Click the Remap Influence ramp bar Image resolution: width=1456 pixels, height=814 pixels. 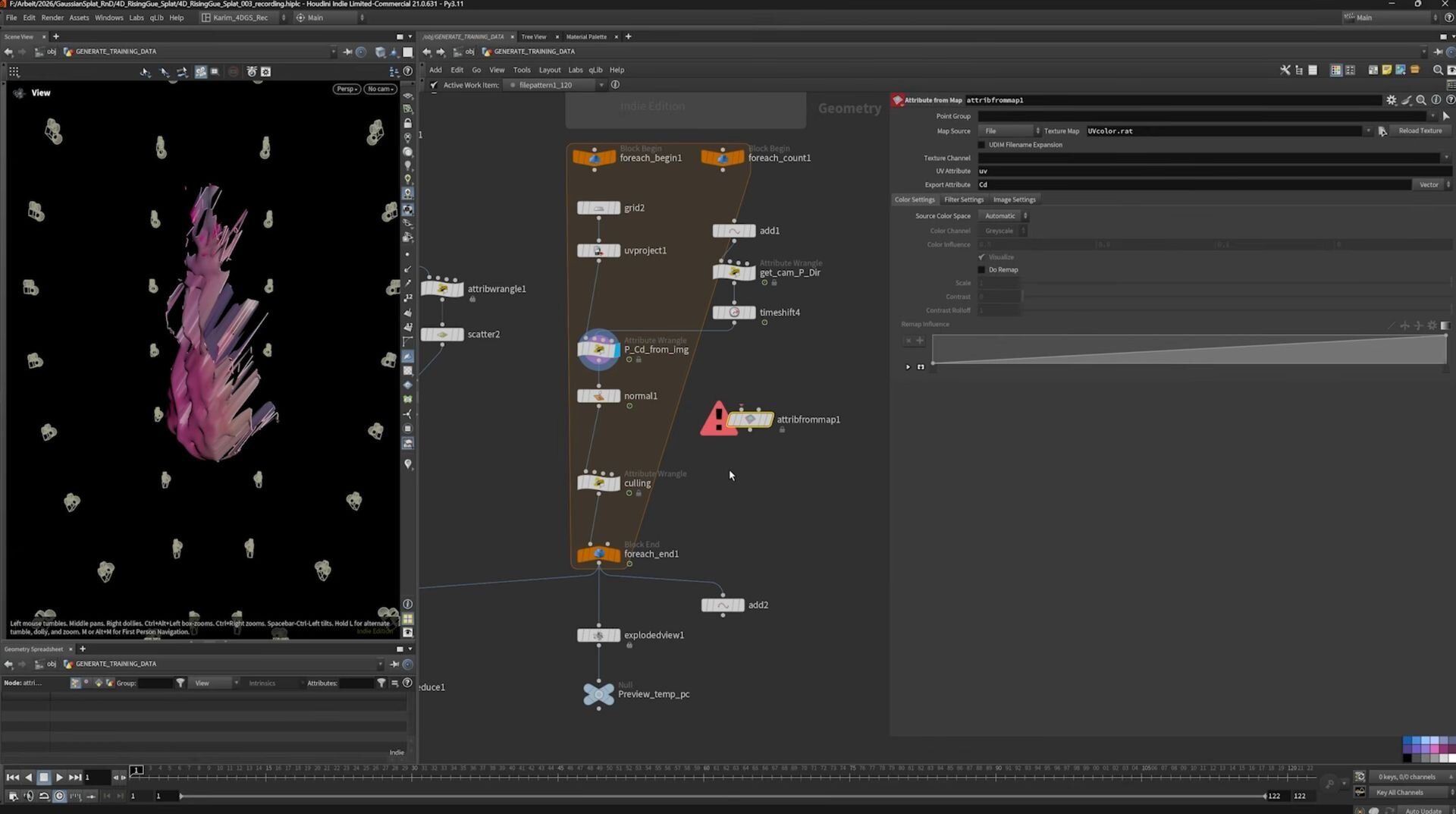pyautogui.click(x=1189, y=349)
